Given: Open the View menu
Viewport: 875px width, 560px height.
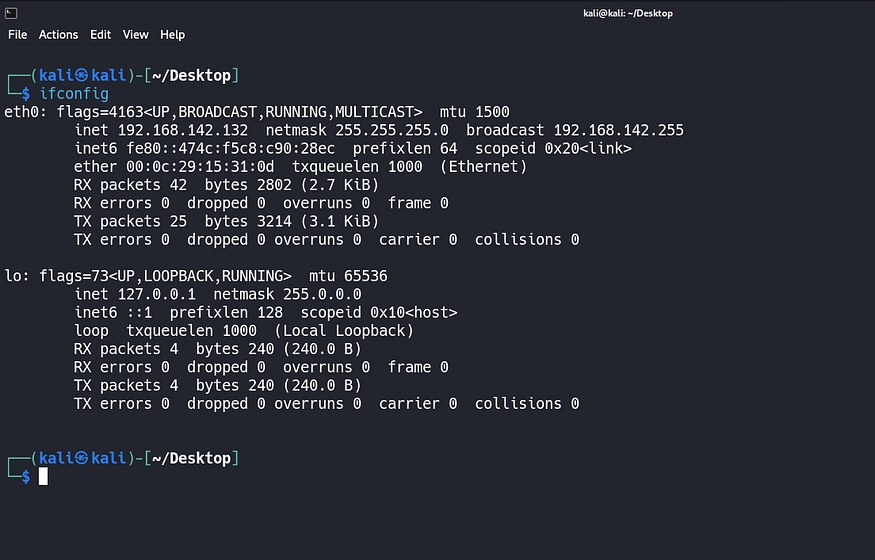Looking at the screenshot, I should (135, 34).
